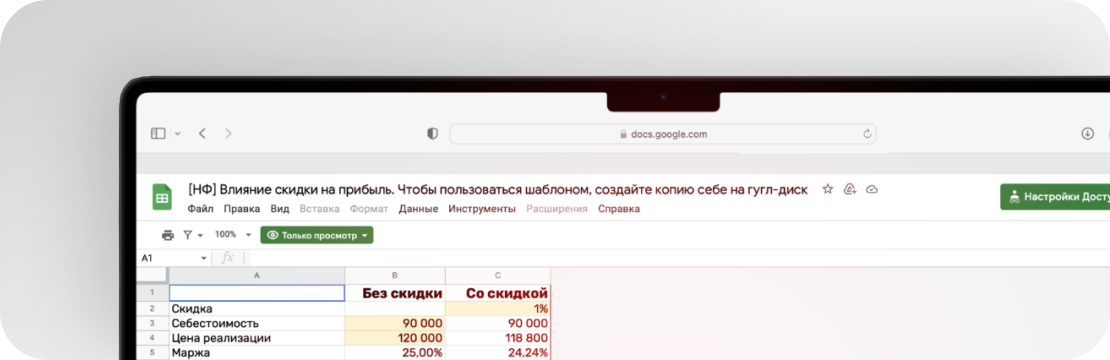The height and width of the screenshot is (360, 1110).
Task: Open the Только просмотр mode dropdown
Action: 316,236
